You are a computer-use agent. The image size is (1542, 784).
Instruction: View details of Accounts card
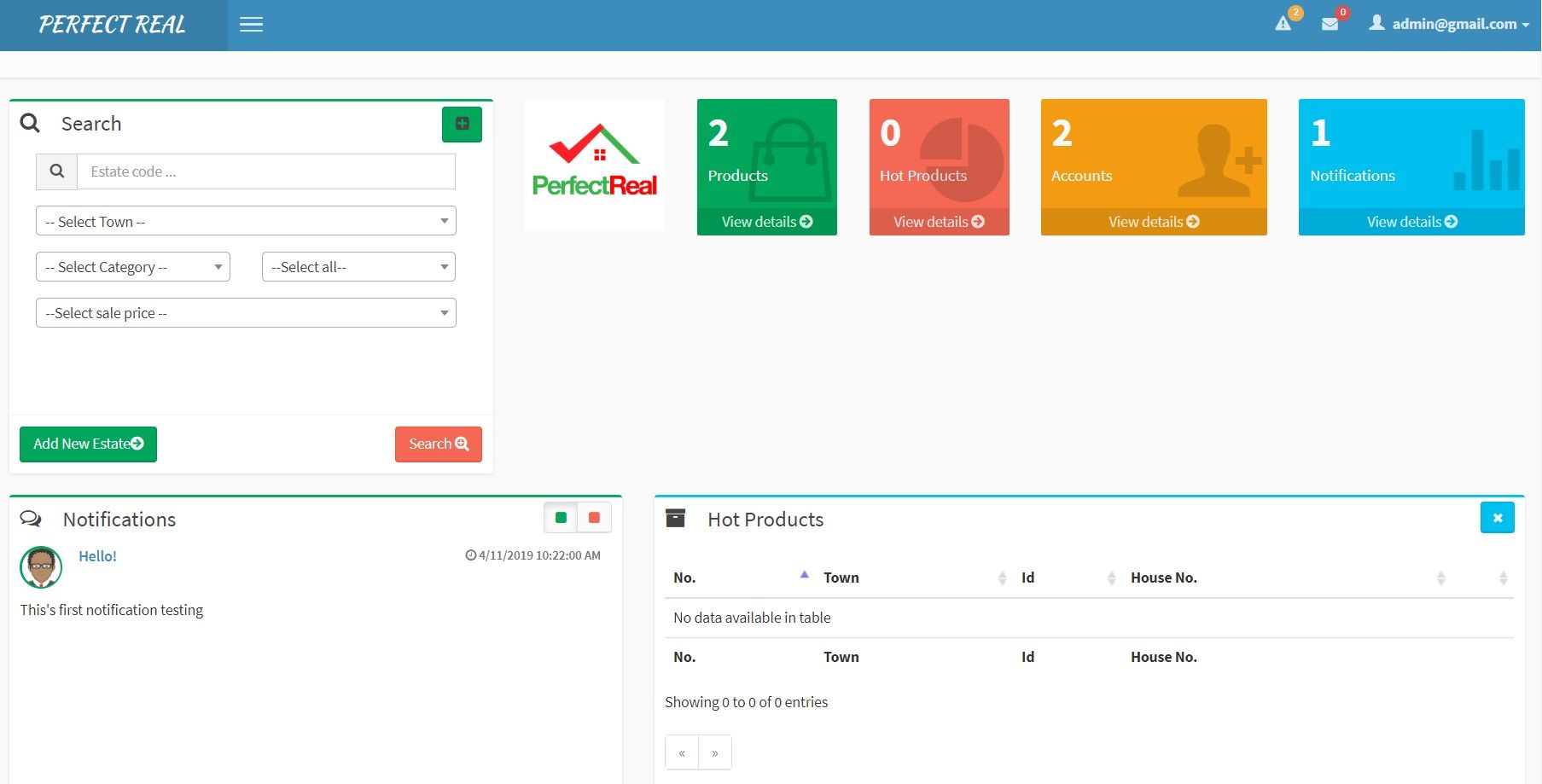coord(1154,222)
